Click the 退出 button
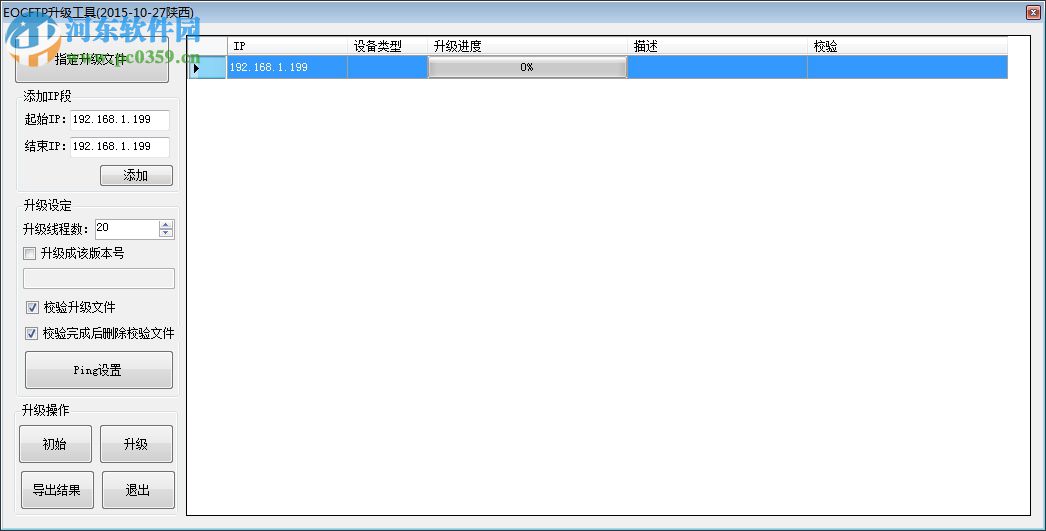The height and width of the screenshot is (531, 1046). [x=138, y=490]
